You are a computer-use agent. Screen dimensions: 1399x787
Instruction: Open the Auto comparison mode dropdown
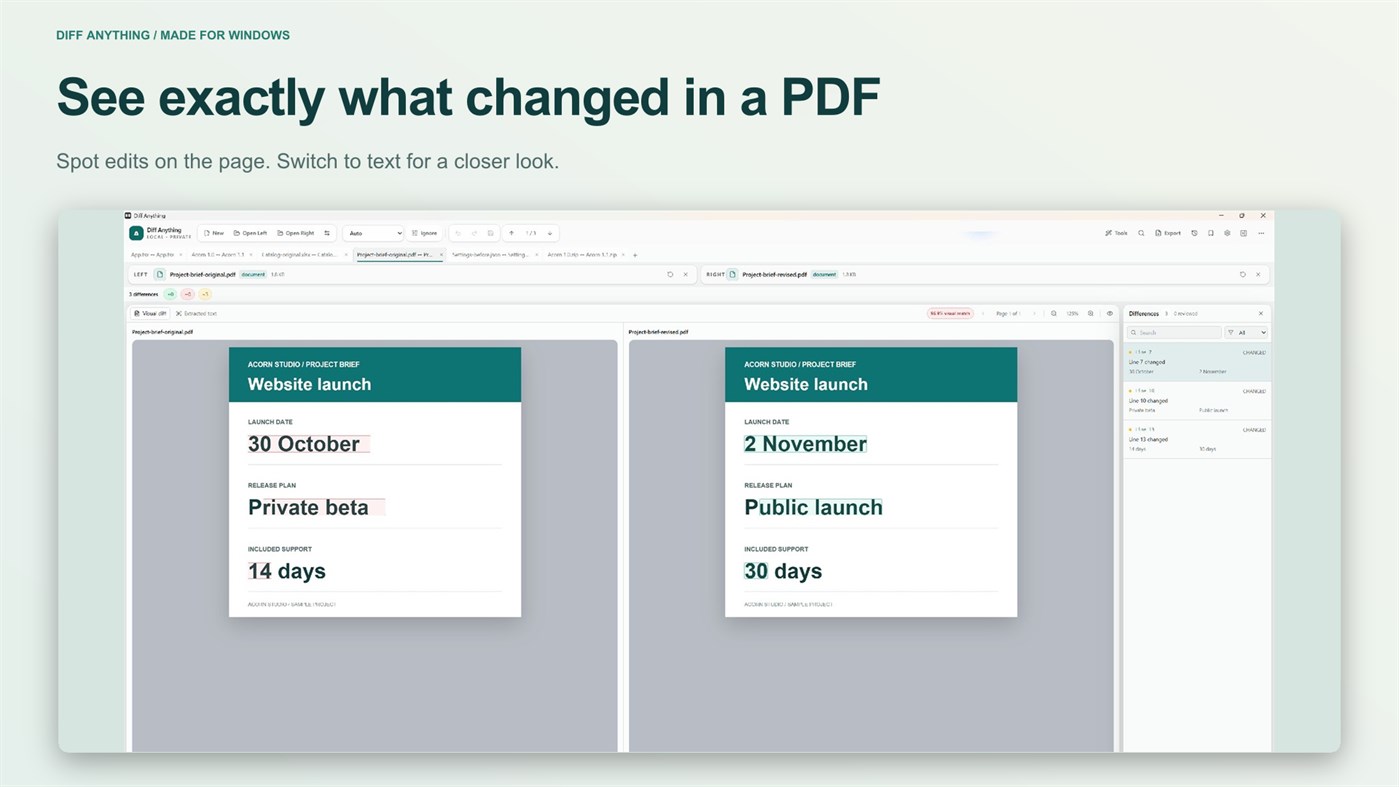(373, 233)
